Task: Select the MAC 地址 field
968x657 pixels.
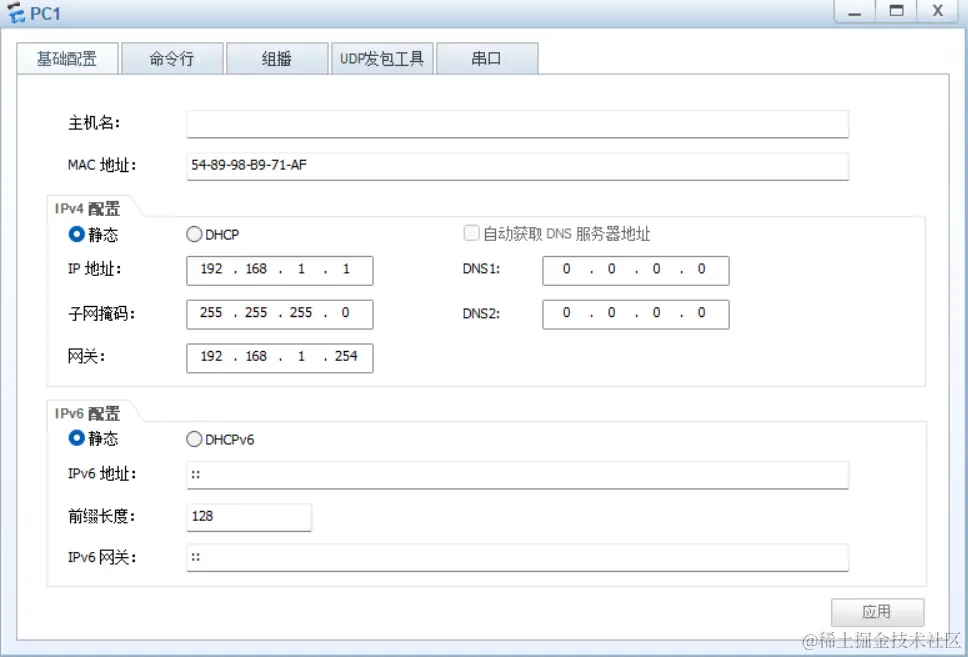Action: click(x=516, y=165)
